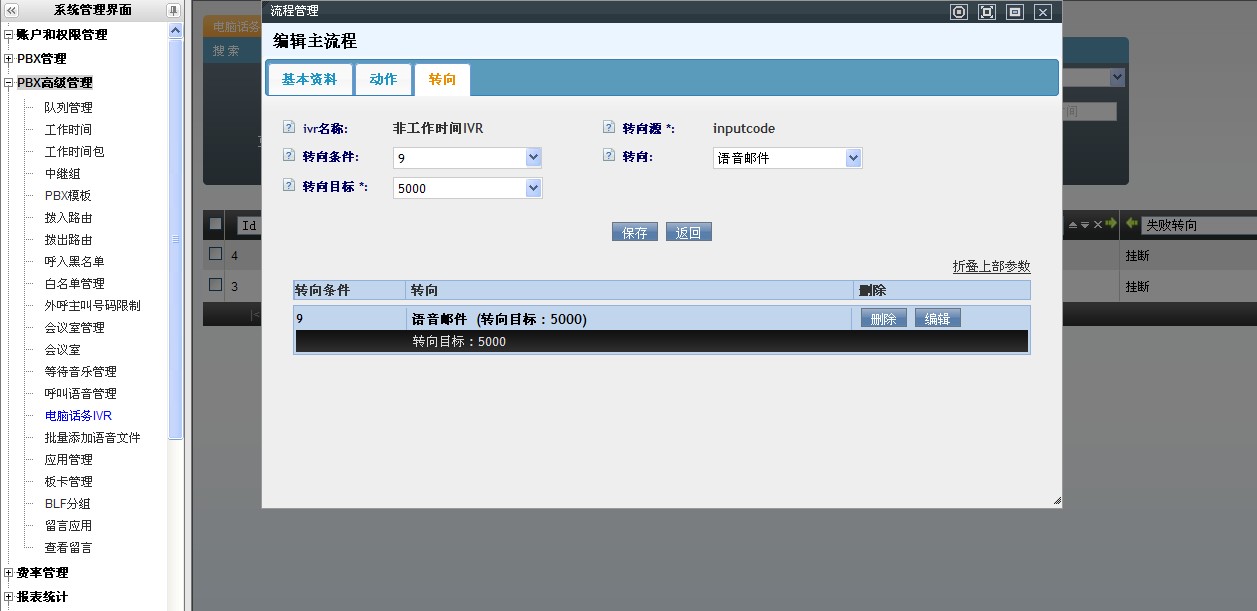
Task: Click the circle-square icon in dialog title bar
Action: 959,12
